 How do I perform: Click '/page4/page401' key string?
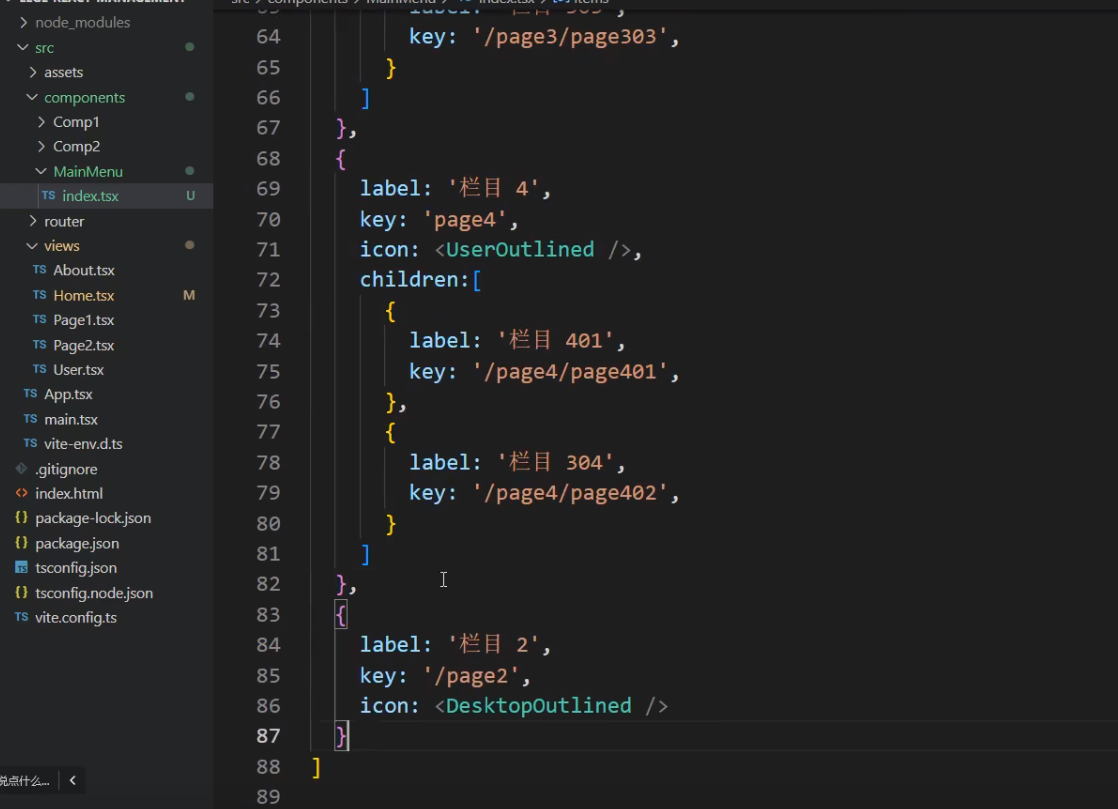click(x=570, y=371)
